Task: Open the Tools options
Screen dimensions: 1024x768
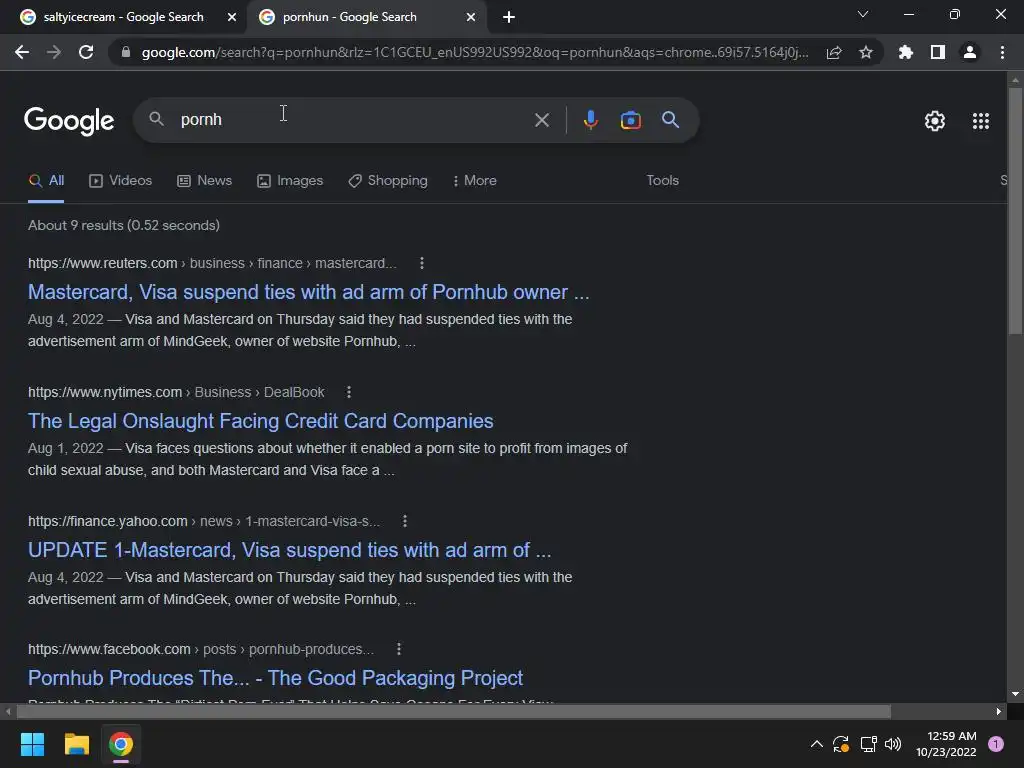Action: tap(662, 180)
